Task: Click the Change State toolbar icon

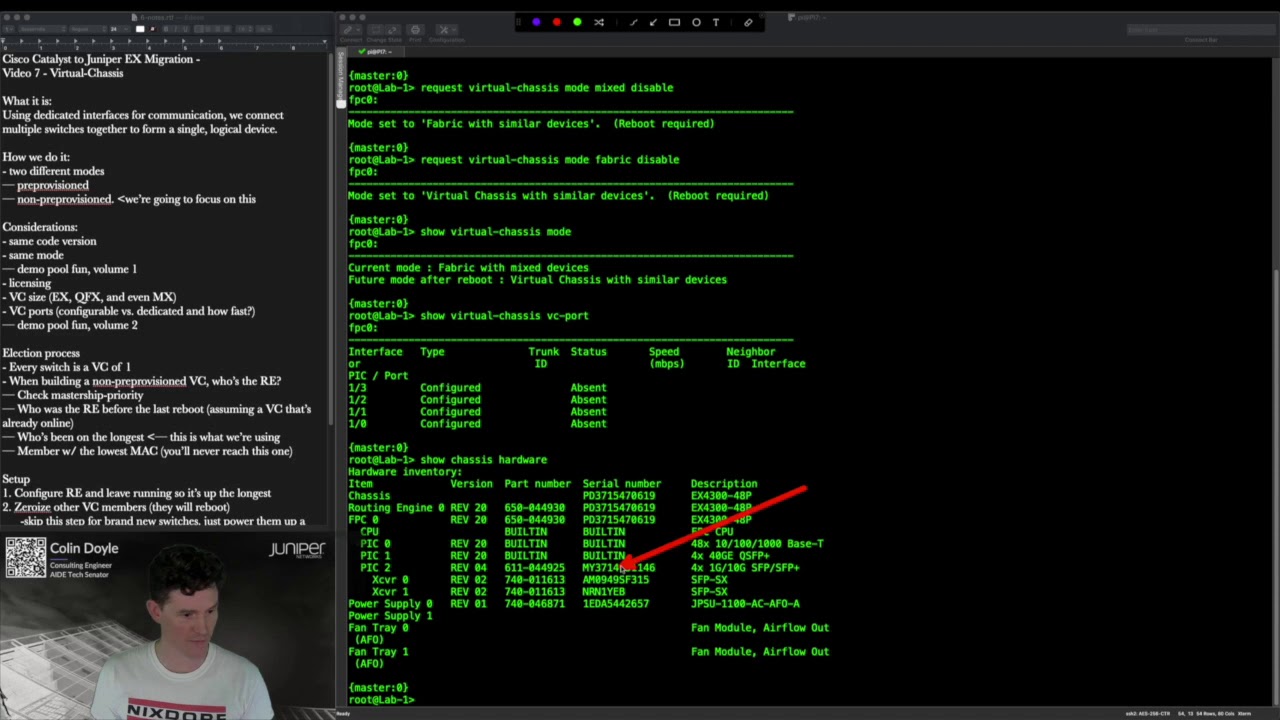Action: 385,30
